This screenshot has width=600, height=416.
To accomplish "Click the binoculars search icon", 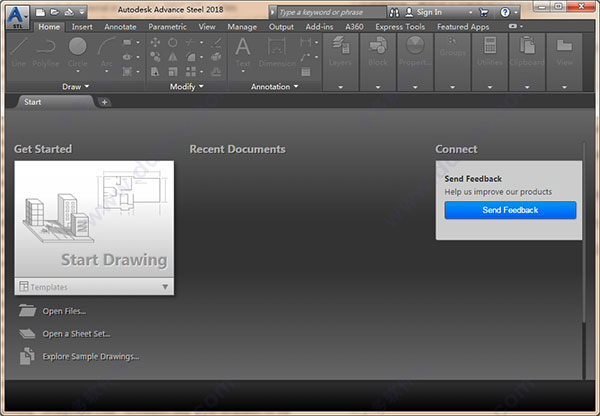I will [x=394, y=13].
